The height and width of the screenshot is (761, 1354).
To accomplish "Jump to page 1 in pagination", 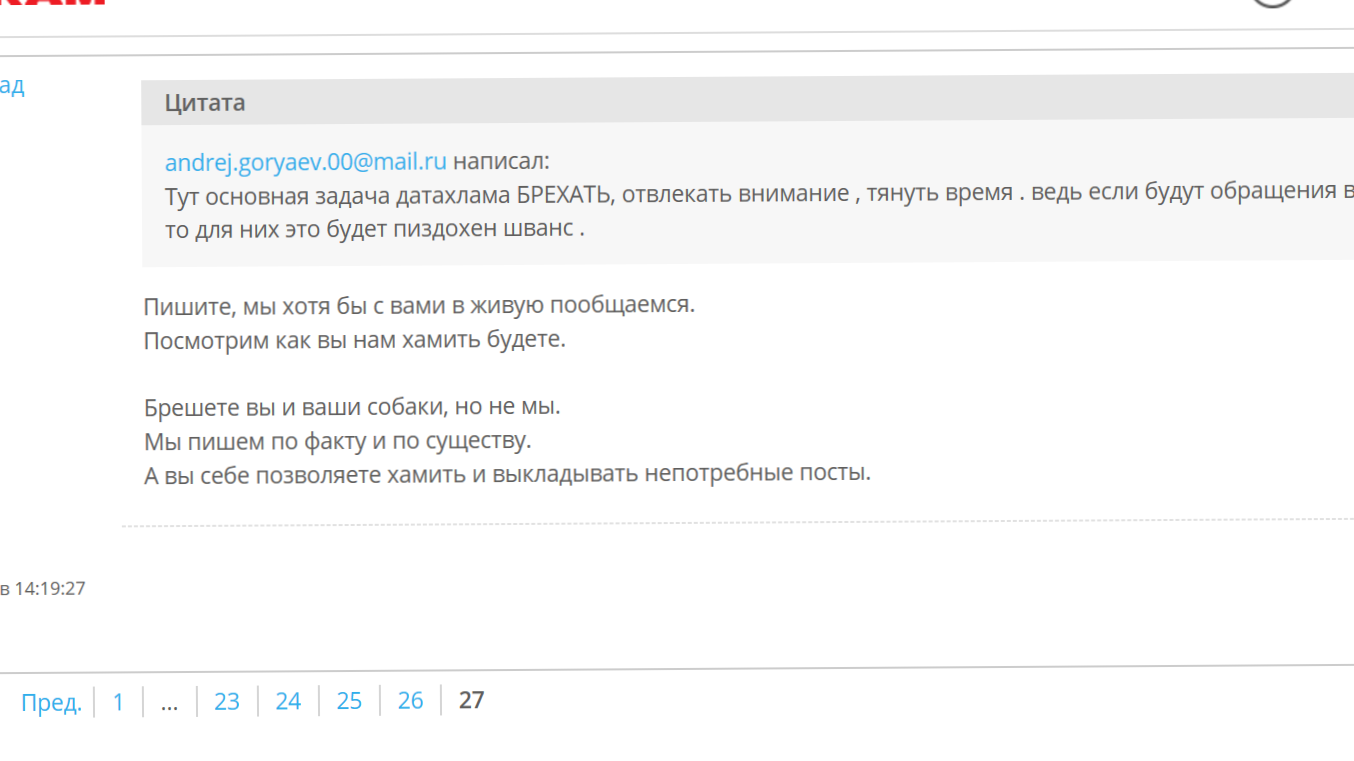I will coord(118,702).
